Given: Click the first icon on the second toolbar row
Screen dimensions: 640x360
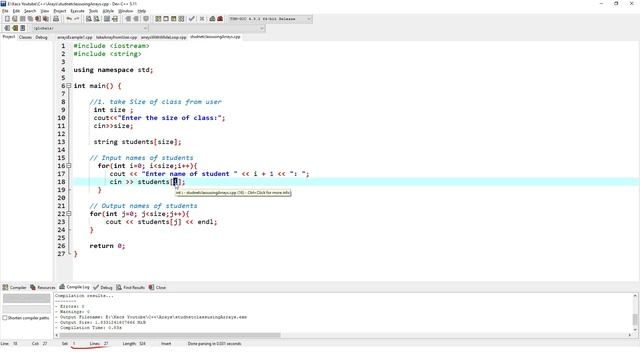Looking at the screenshot, I should click(x=7, y=28).
